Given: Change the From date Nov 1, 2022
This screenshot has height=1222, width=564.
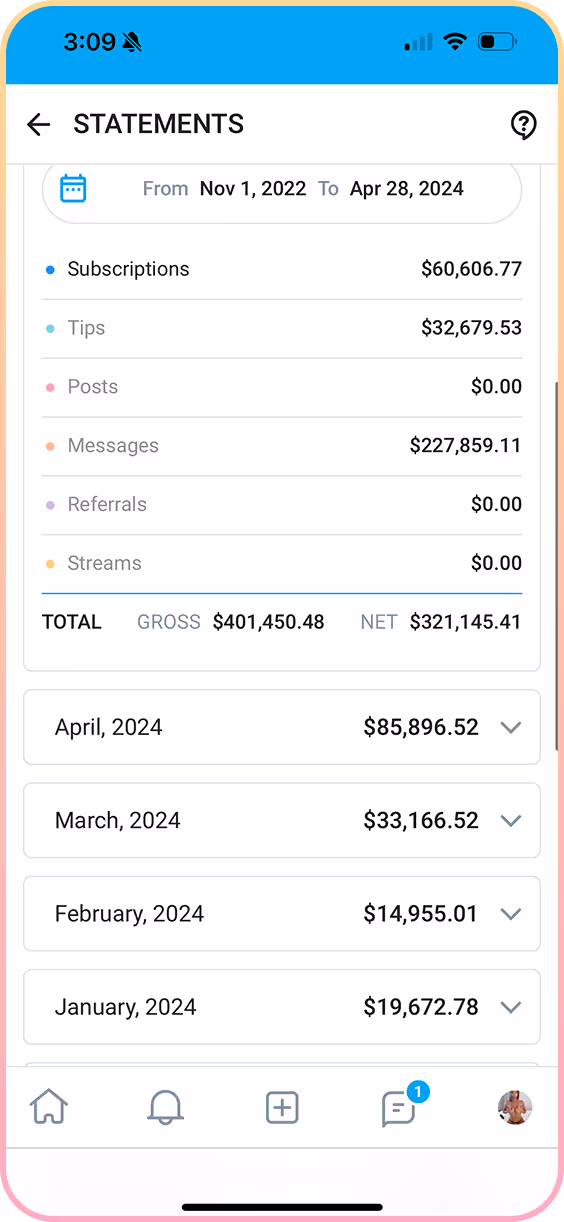Looking at the screenshot, I should (x=253, y=188).
